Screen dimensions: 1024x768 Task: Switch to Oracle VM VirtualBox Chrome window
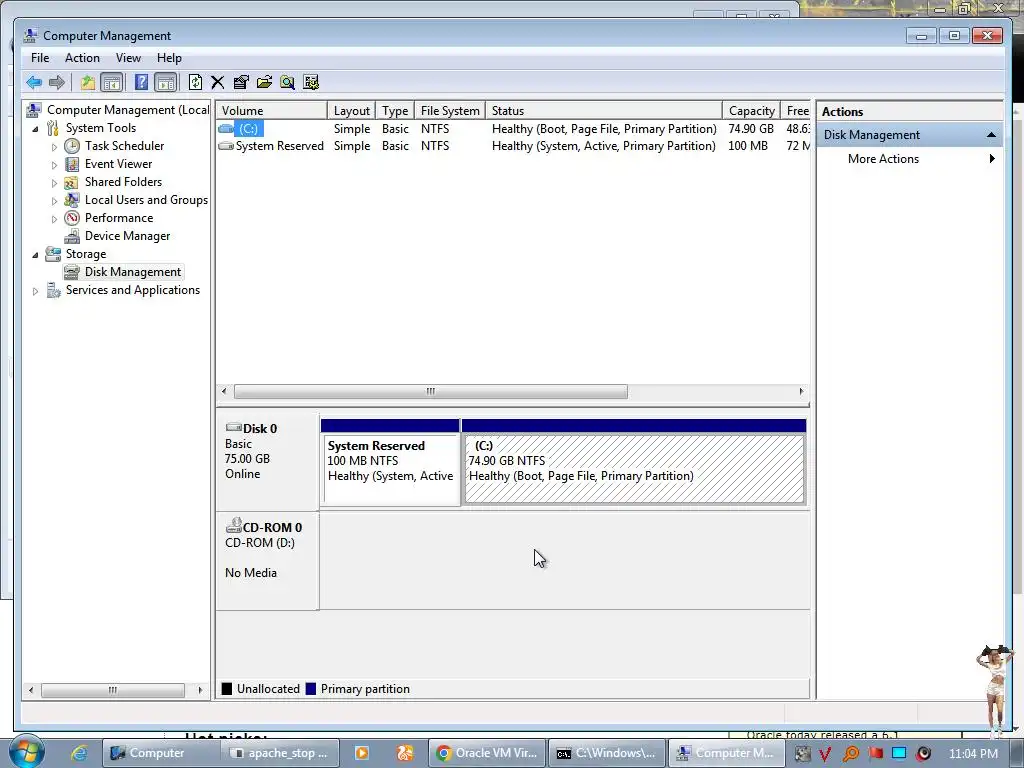click(x=487, y=753)
